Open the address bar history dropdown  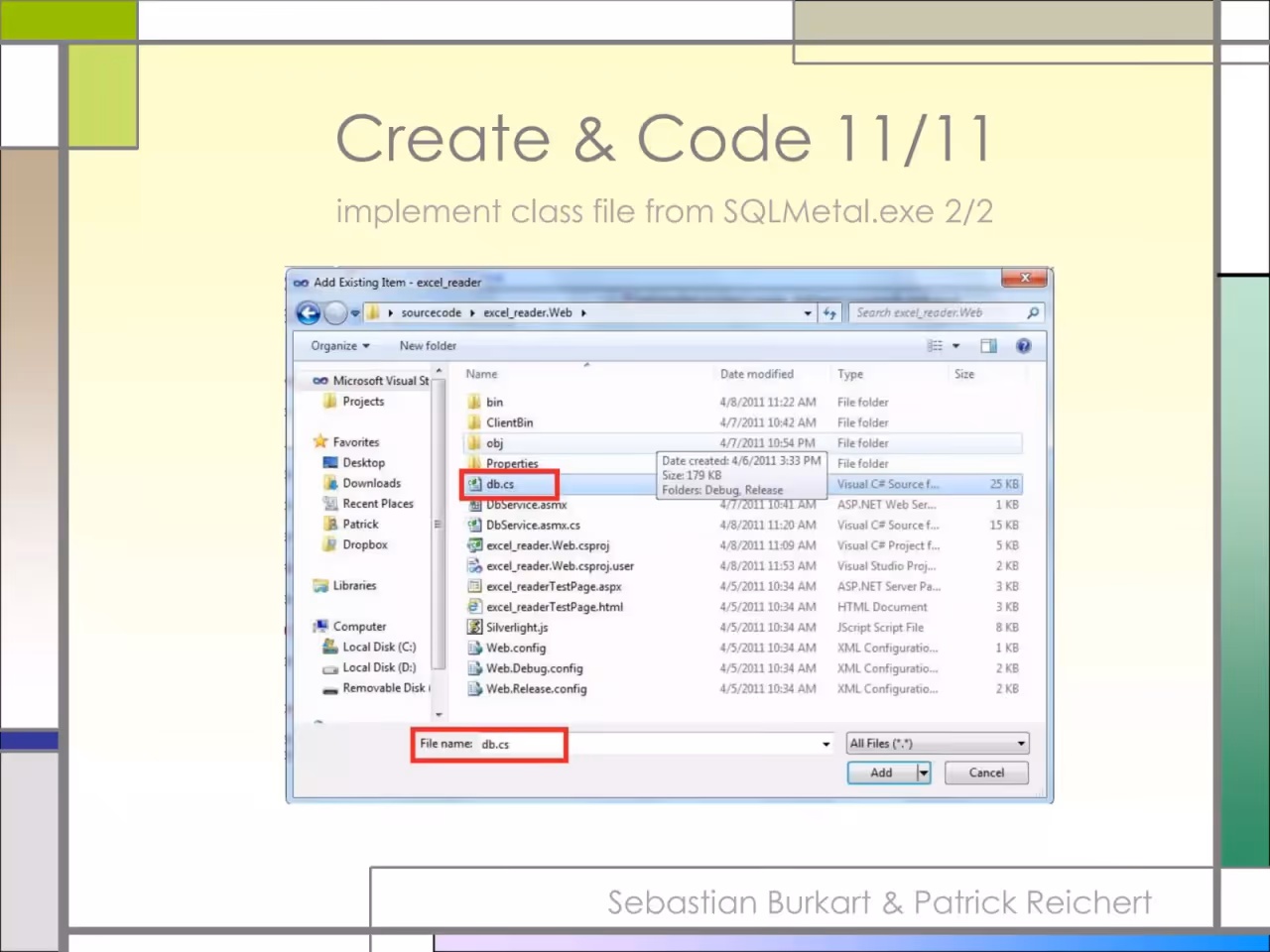808,313
